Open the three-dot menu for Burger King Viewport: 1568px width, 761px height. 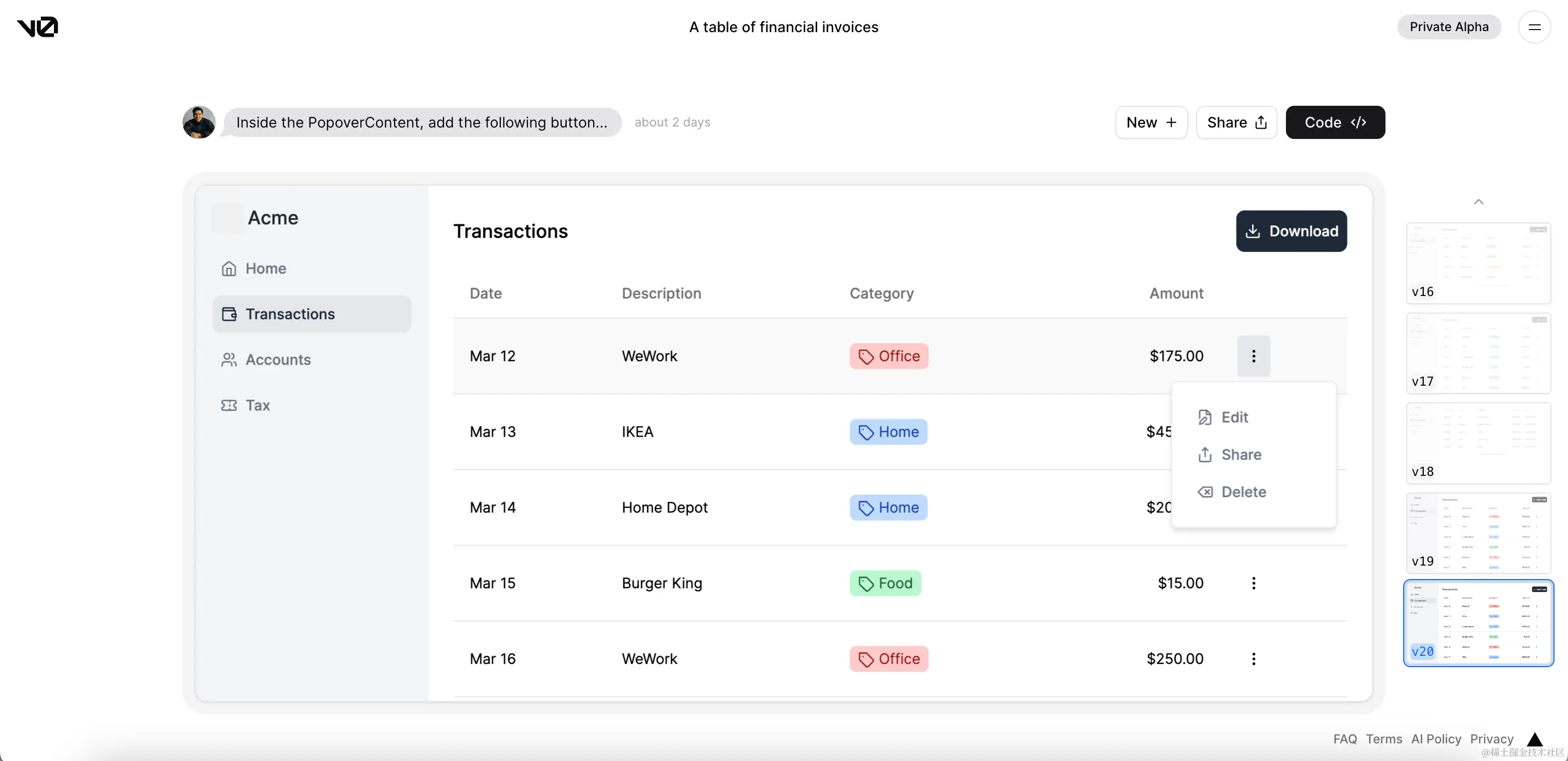point(1253,583)
